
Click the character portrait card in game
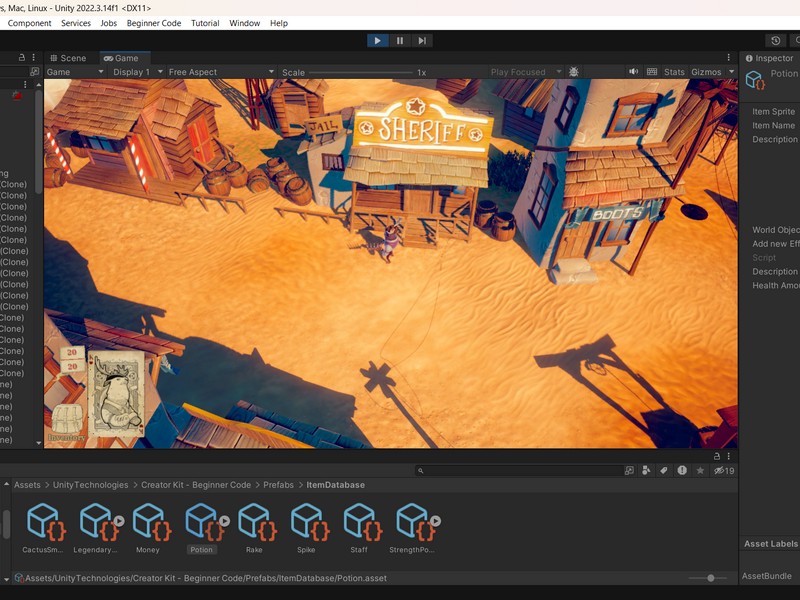(116, 393)
